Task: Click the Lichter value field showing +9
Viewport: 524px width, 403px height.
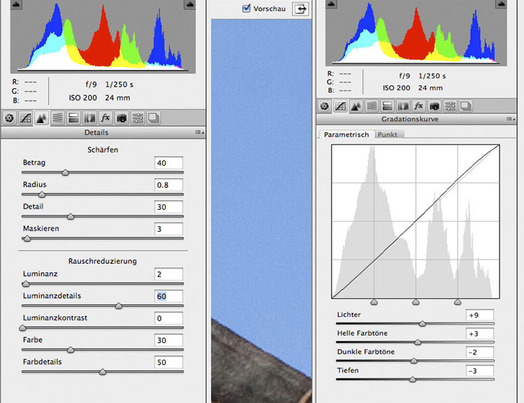Action: (x=480, y=315)
